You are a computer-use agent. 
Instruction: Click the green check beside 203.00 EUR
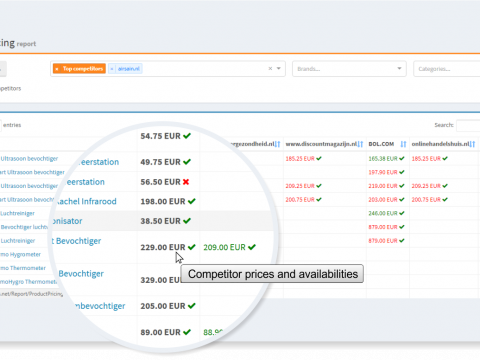[x=402, y=199]
